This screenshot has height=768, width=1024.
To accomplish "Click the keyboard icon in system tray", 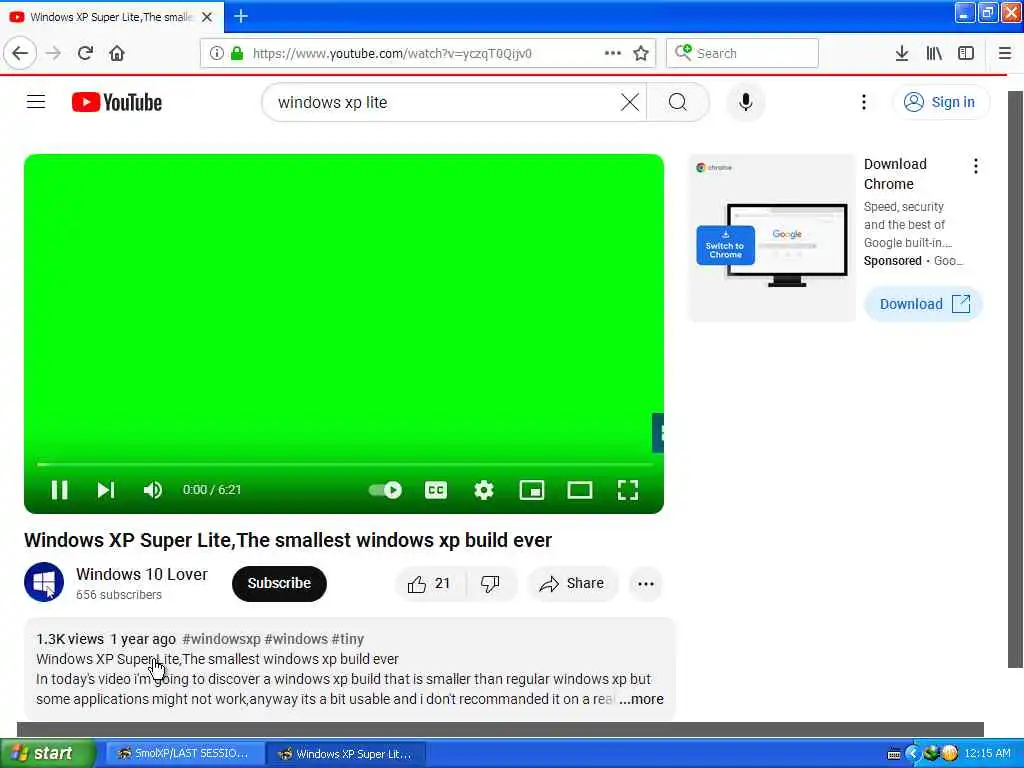I will click(x=894, y=754).
